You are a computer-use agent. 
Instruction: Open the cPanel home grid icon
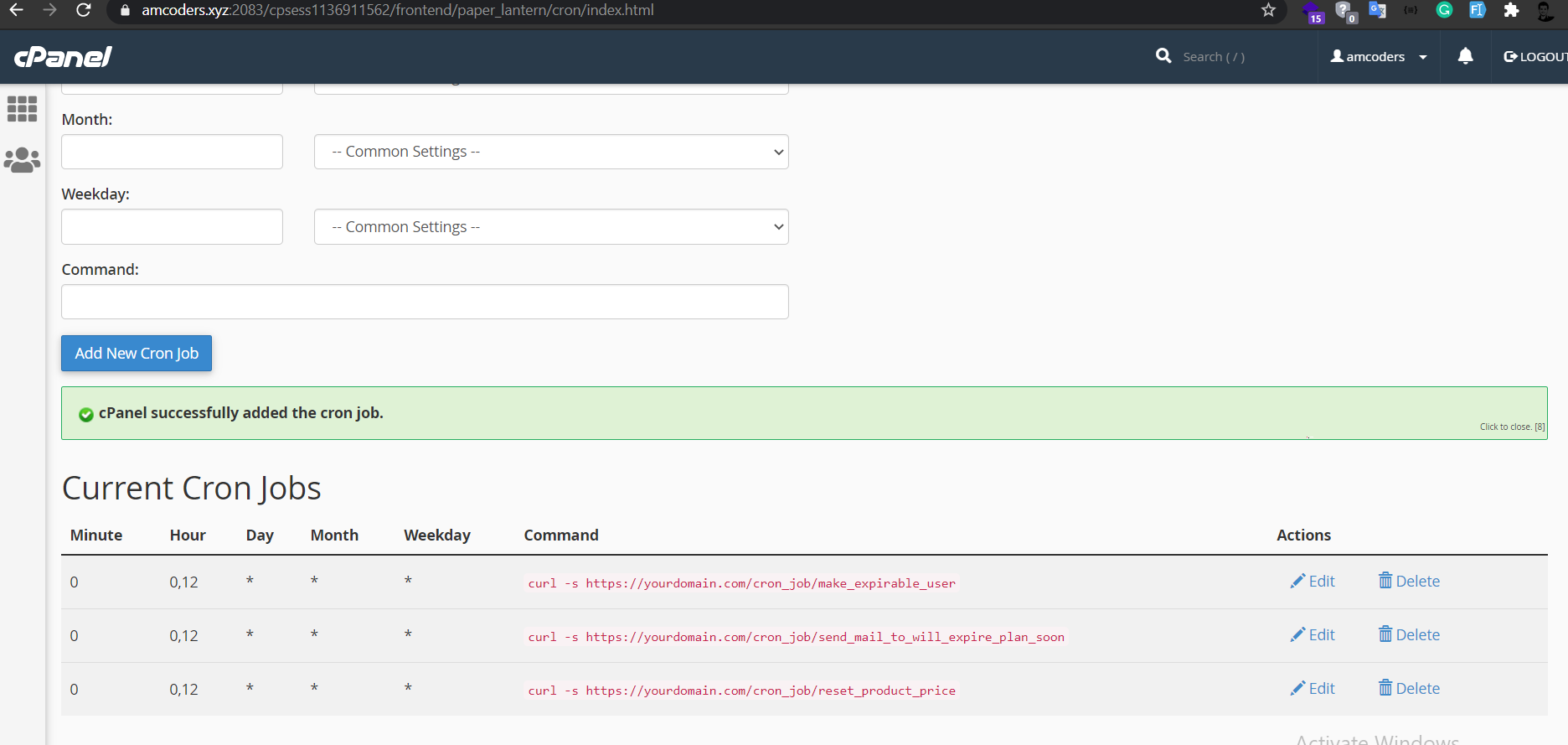(x=22, y=109)
